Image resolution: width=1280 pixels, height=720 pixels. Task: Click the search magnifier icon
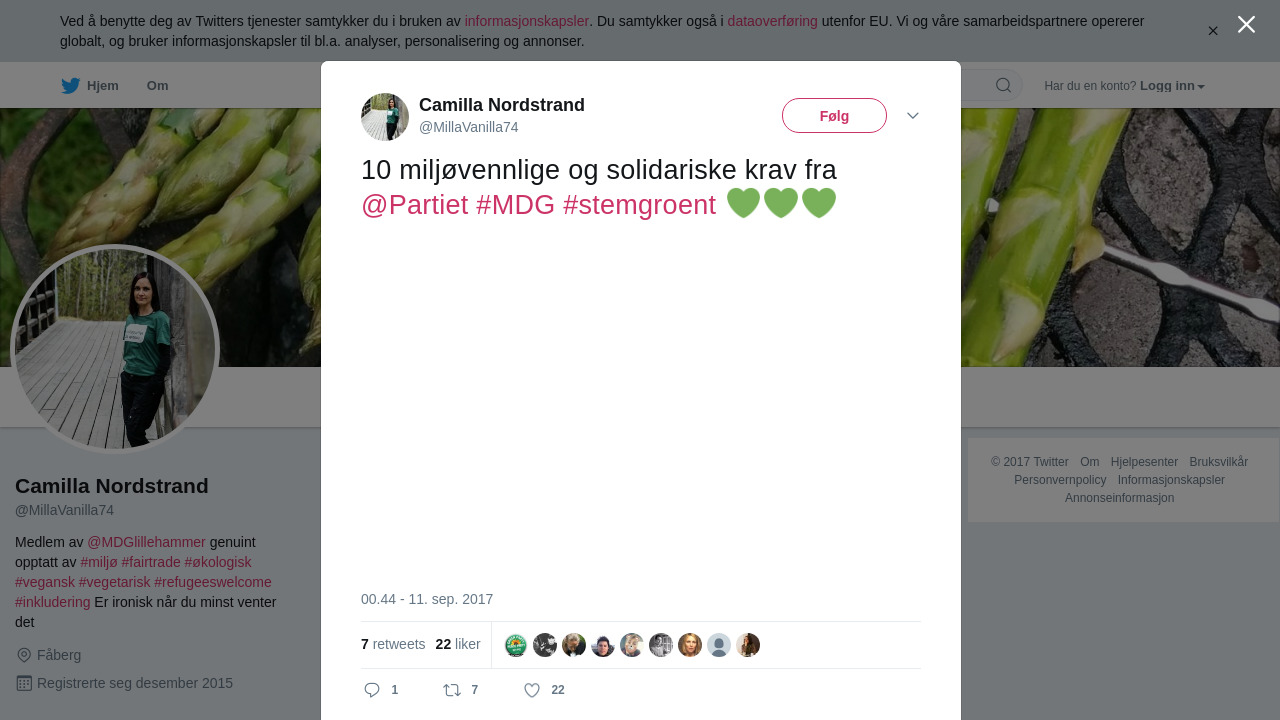click(1003, 85)
